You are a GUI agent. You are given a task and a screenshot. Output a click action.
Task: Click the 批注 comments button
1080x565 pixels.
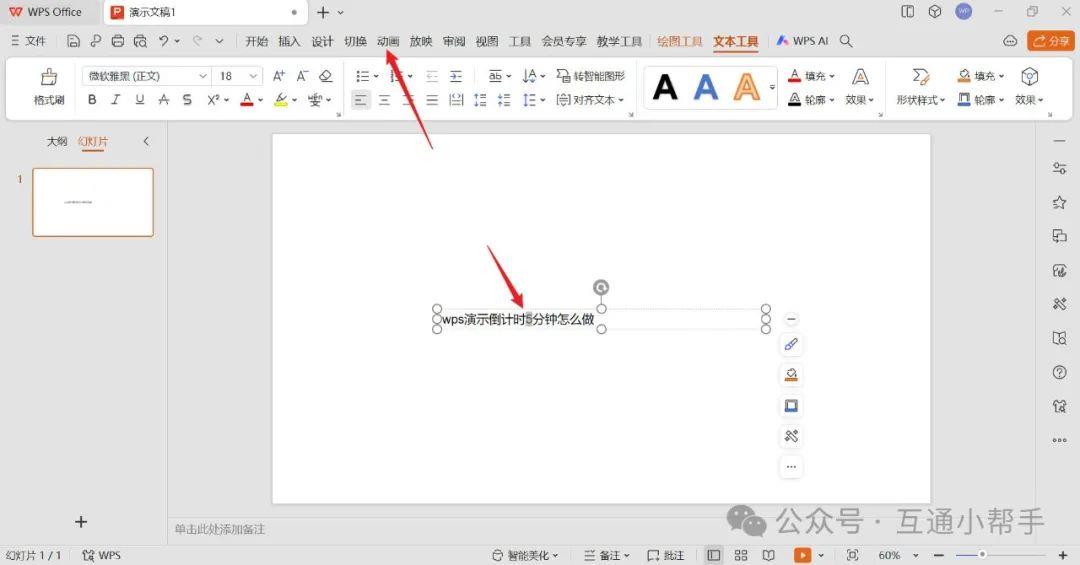pos(666,555)
